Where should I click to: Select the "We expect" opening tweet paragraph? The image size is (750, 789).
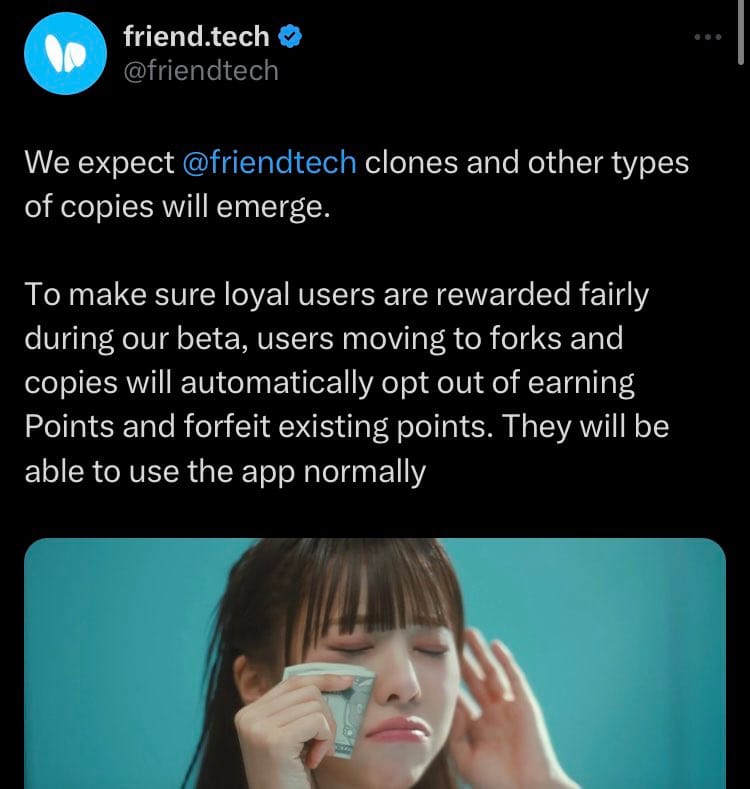point(356,184)
